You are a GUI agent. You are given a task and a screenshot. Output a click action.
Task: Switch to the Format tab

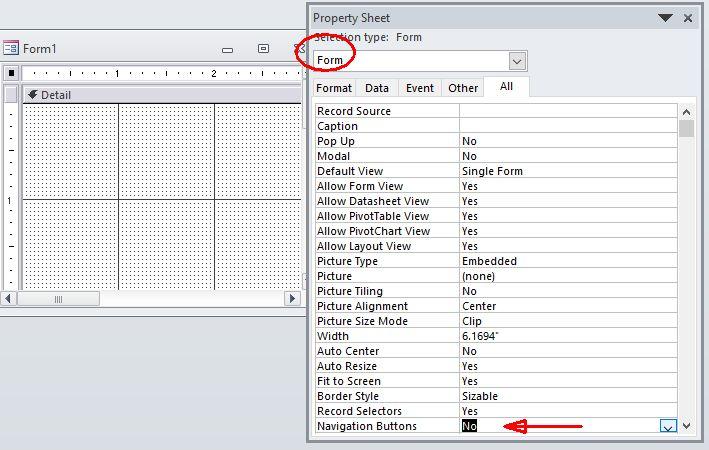(x=334, y=88)
